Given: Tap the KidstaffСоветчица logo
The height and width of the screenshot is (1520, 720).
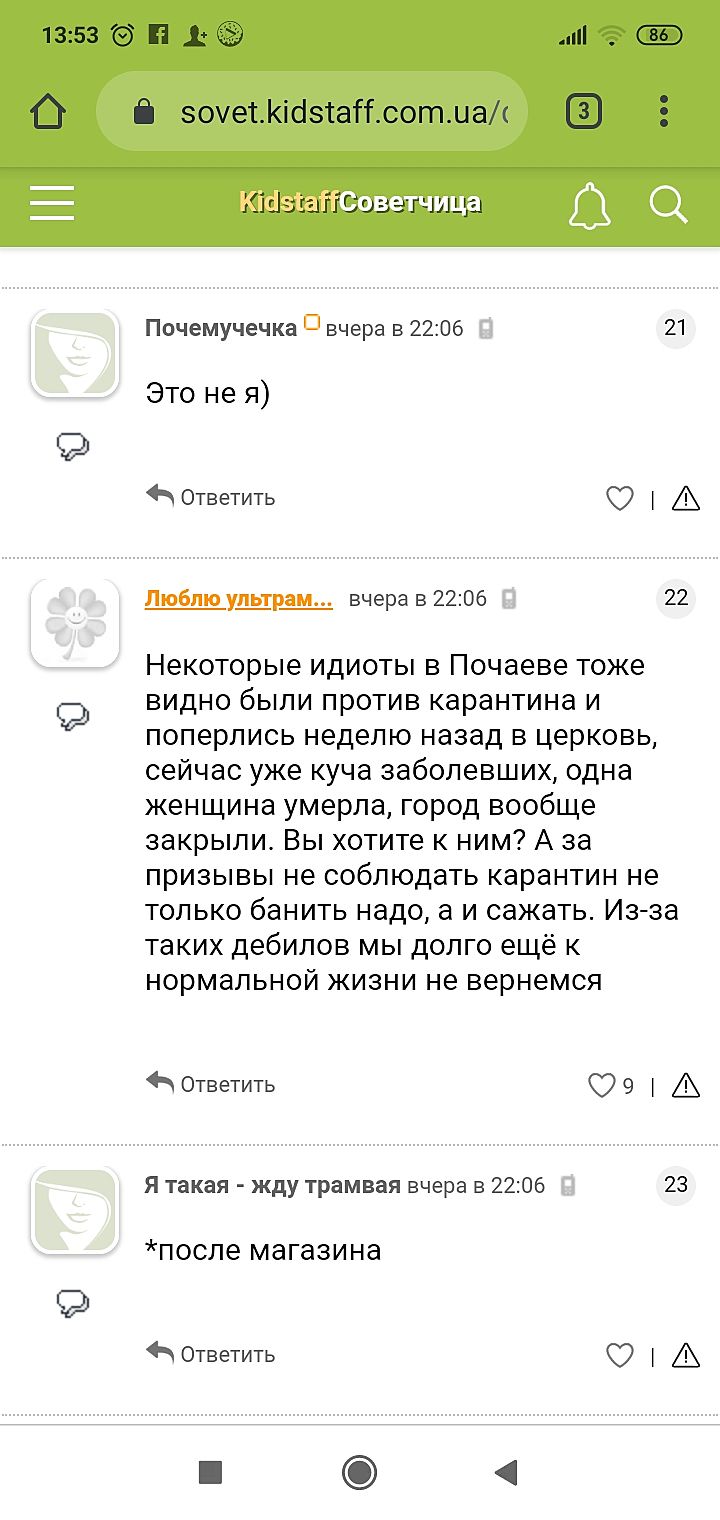Looking at the screenshot, I should 360,203.
